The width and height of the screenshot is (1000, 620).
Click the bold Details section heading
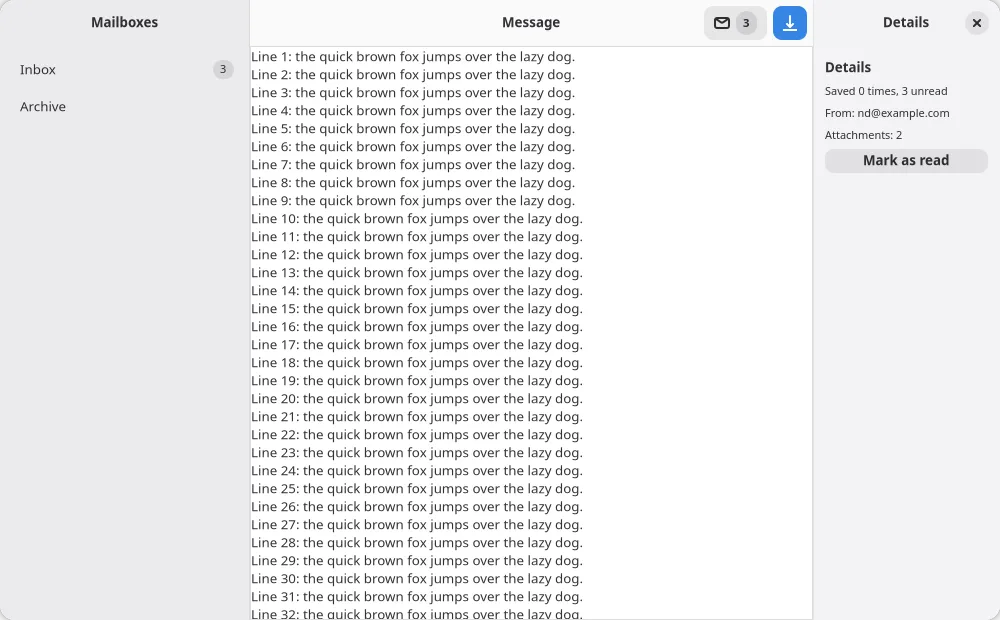pyautogui.click(x=848, y=68)
